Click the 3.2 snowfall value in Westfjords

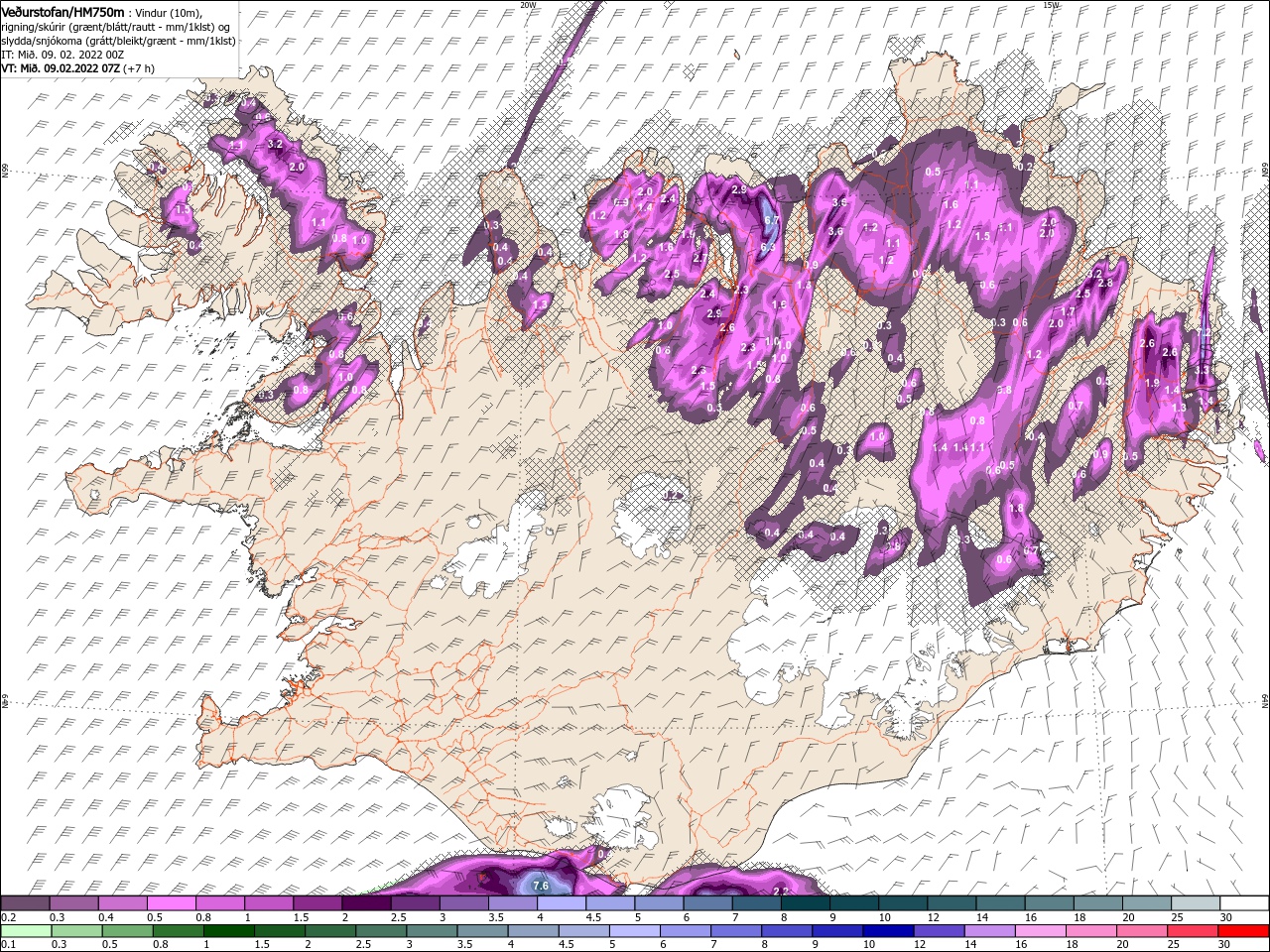[x=276, y=145]
